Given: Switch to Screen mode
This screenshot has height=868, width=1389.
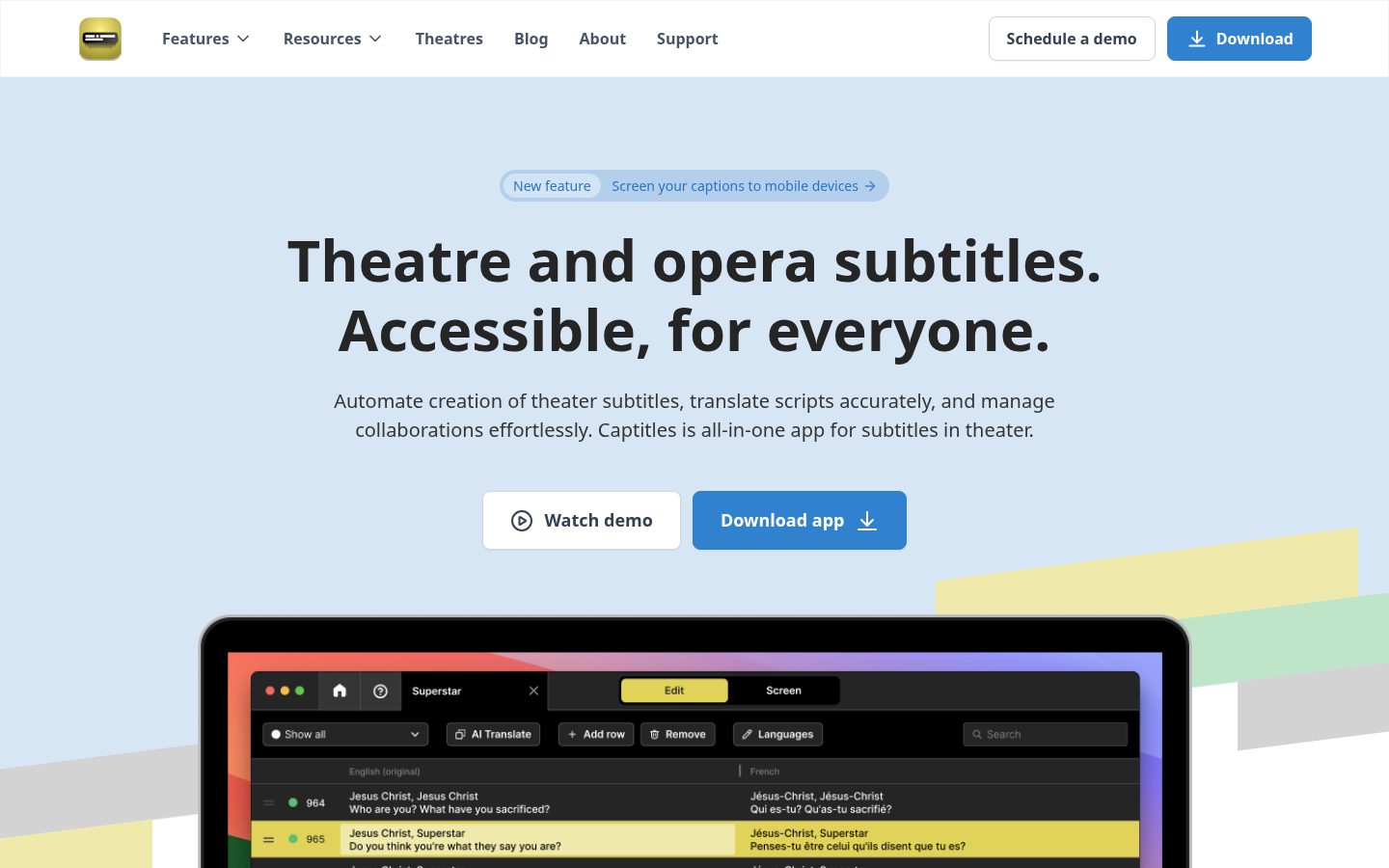Looking at the screenshot, I should (783, 691).
